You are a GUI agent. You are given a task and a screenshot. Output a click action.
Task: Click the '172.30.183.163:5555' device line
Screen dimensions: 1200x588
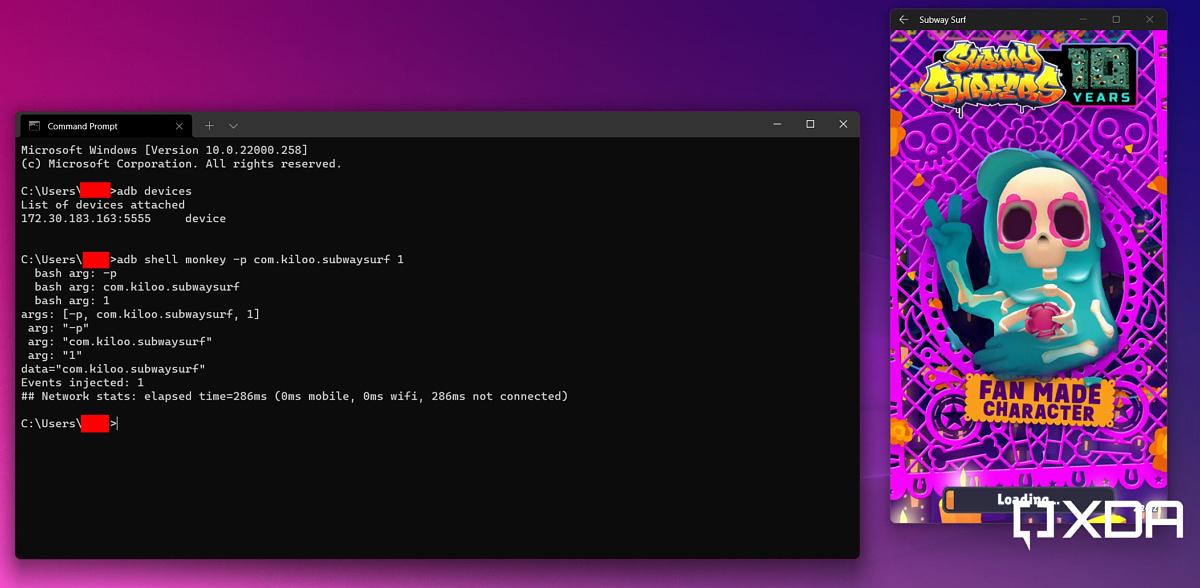pos(123,218)
